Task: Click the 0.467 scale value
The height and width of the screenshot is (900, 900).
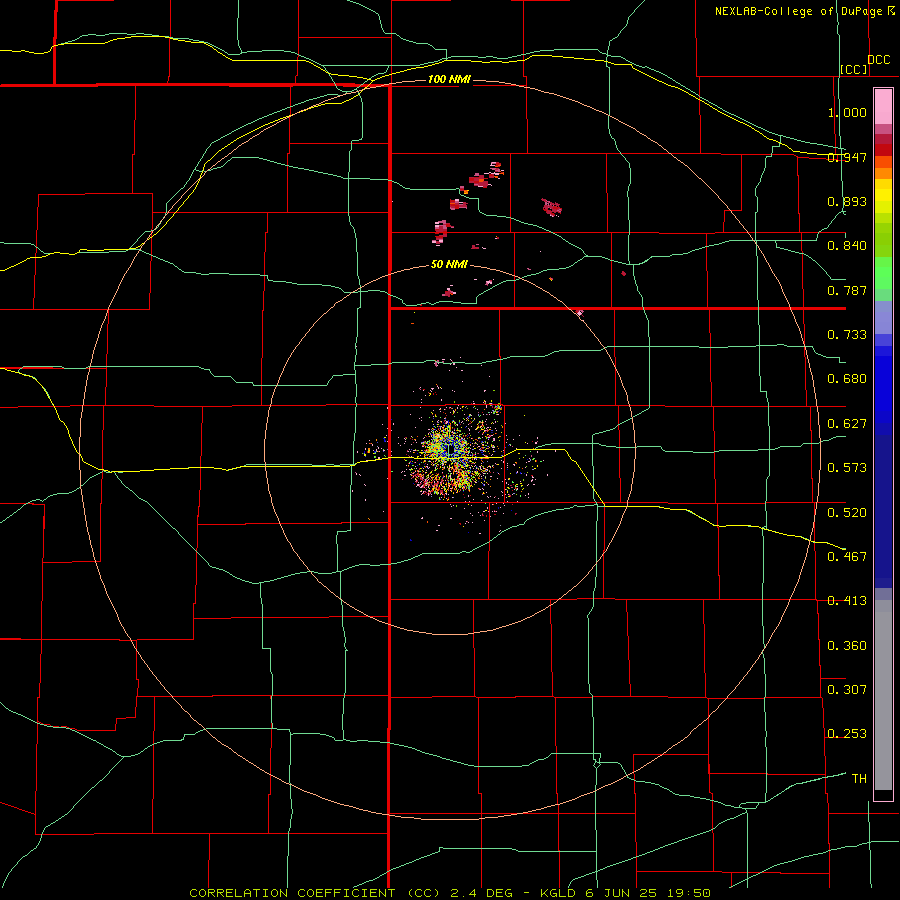Action: pyautogui.click(x=847, y=557)
